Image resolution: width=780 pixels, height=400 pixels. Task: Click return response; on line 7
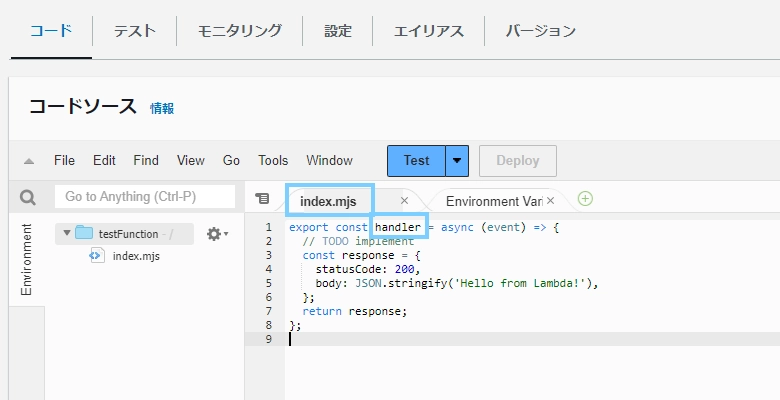pos(355,311)
